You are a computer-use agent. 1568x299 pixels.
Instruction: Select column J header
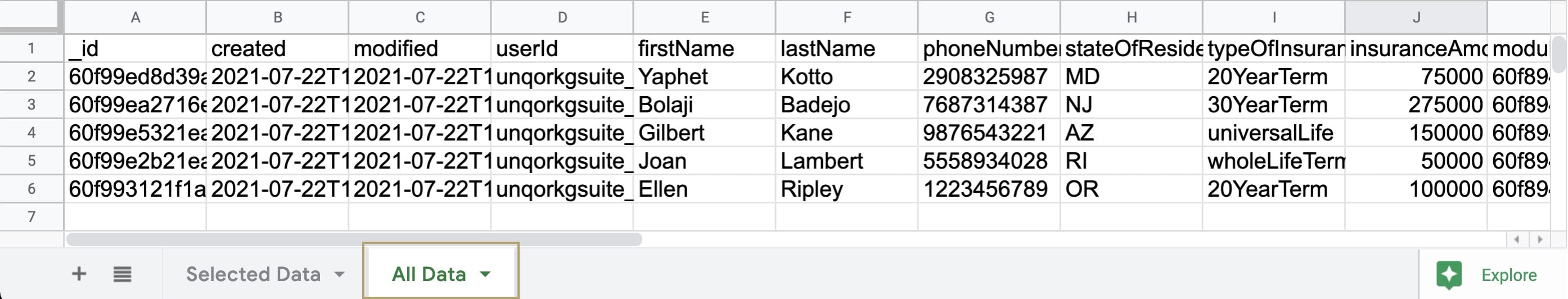point(1417,17)
